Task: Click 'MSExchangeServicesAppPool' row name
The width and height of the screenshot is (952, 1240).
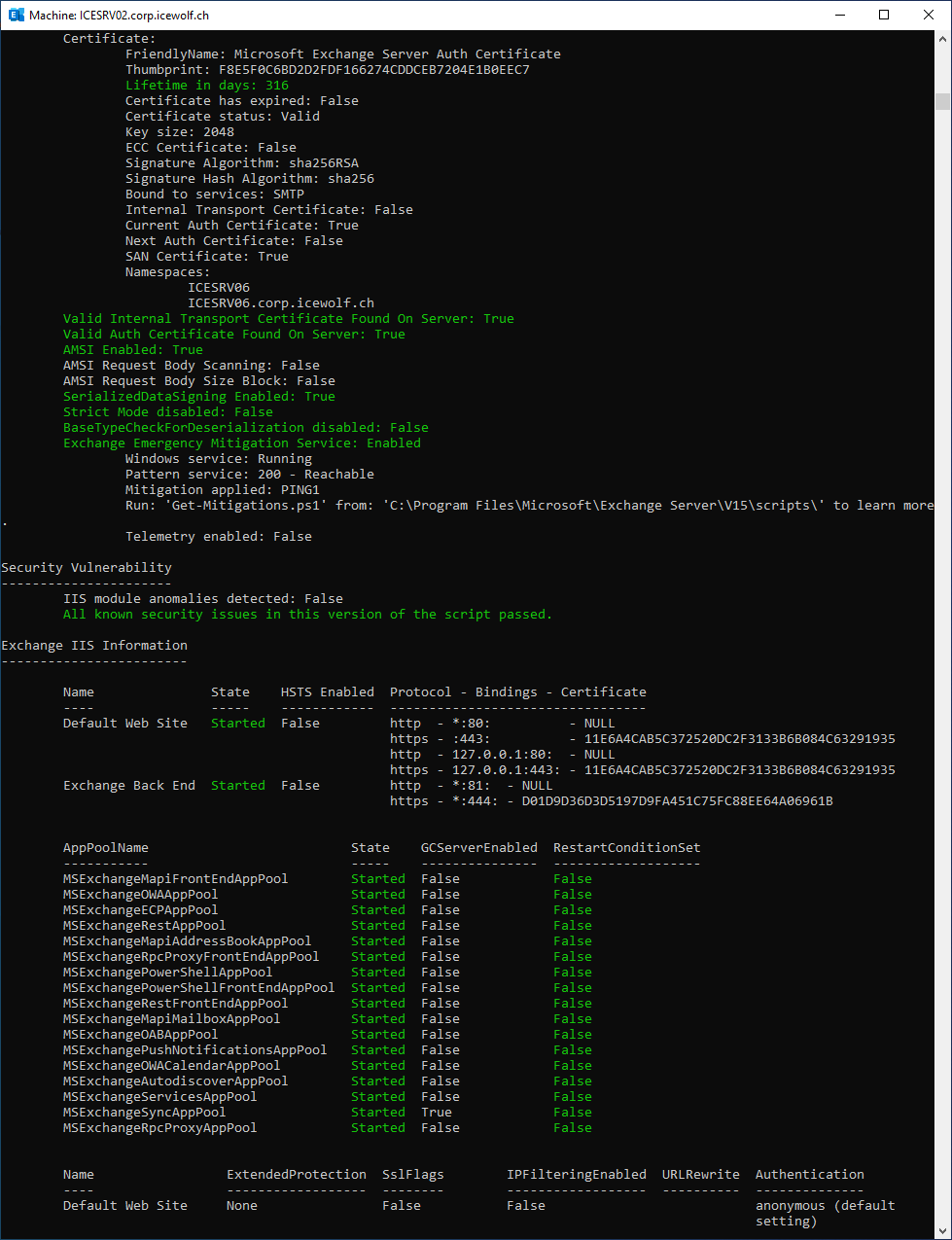Action: 160,1097
